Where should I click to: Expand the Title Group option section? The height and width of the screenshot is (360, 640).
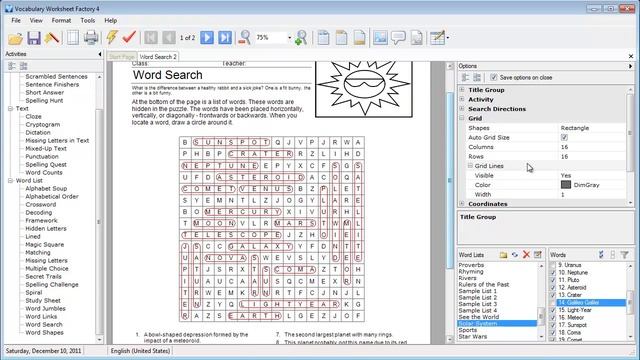click(x=462, y=89)
